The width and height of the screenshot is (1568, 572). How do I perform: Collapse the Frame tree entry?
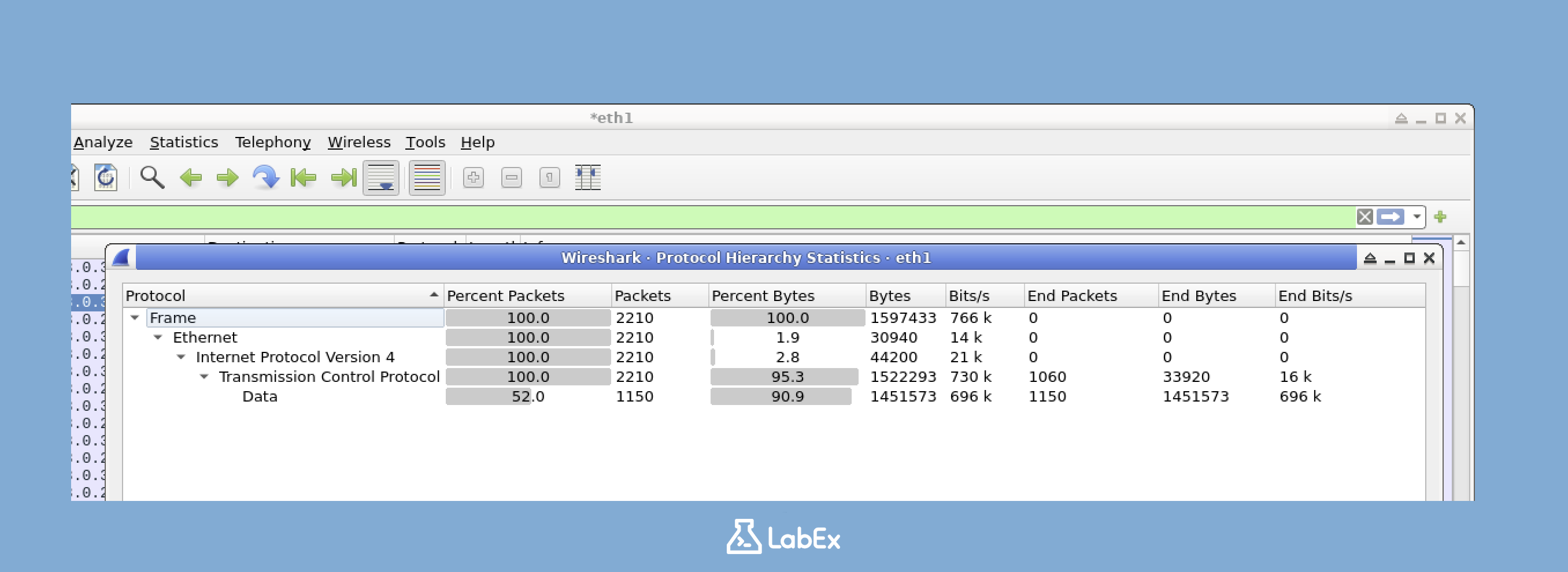click(135, 318)
